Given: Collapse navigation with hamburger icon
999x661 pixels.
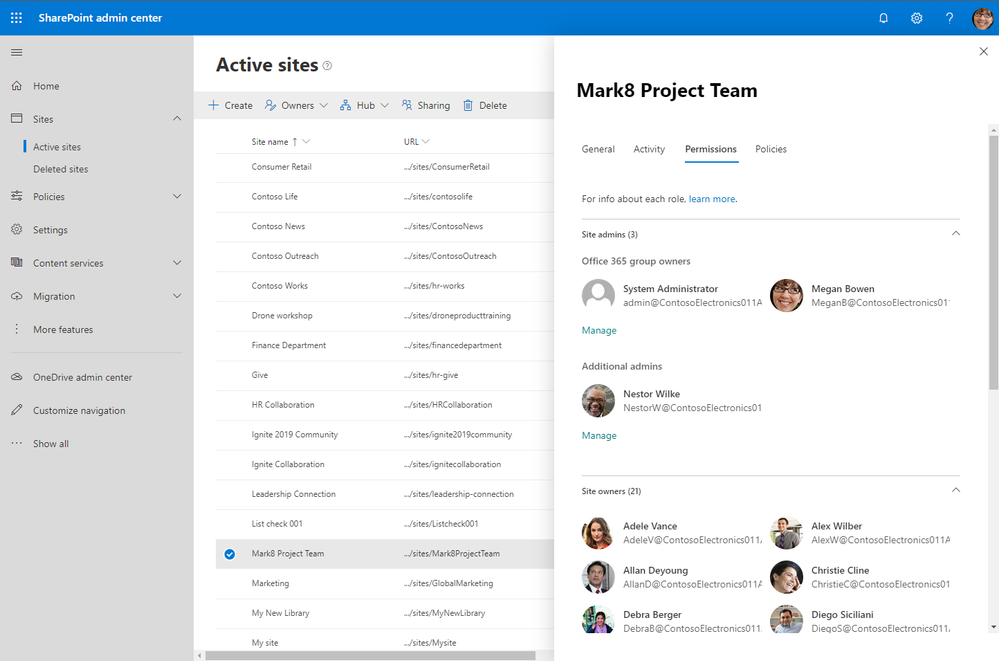Looking at the screenshot, I should (x=17, y=52).
